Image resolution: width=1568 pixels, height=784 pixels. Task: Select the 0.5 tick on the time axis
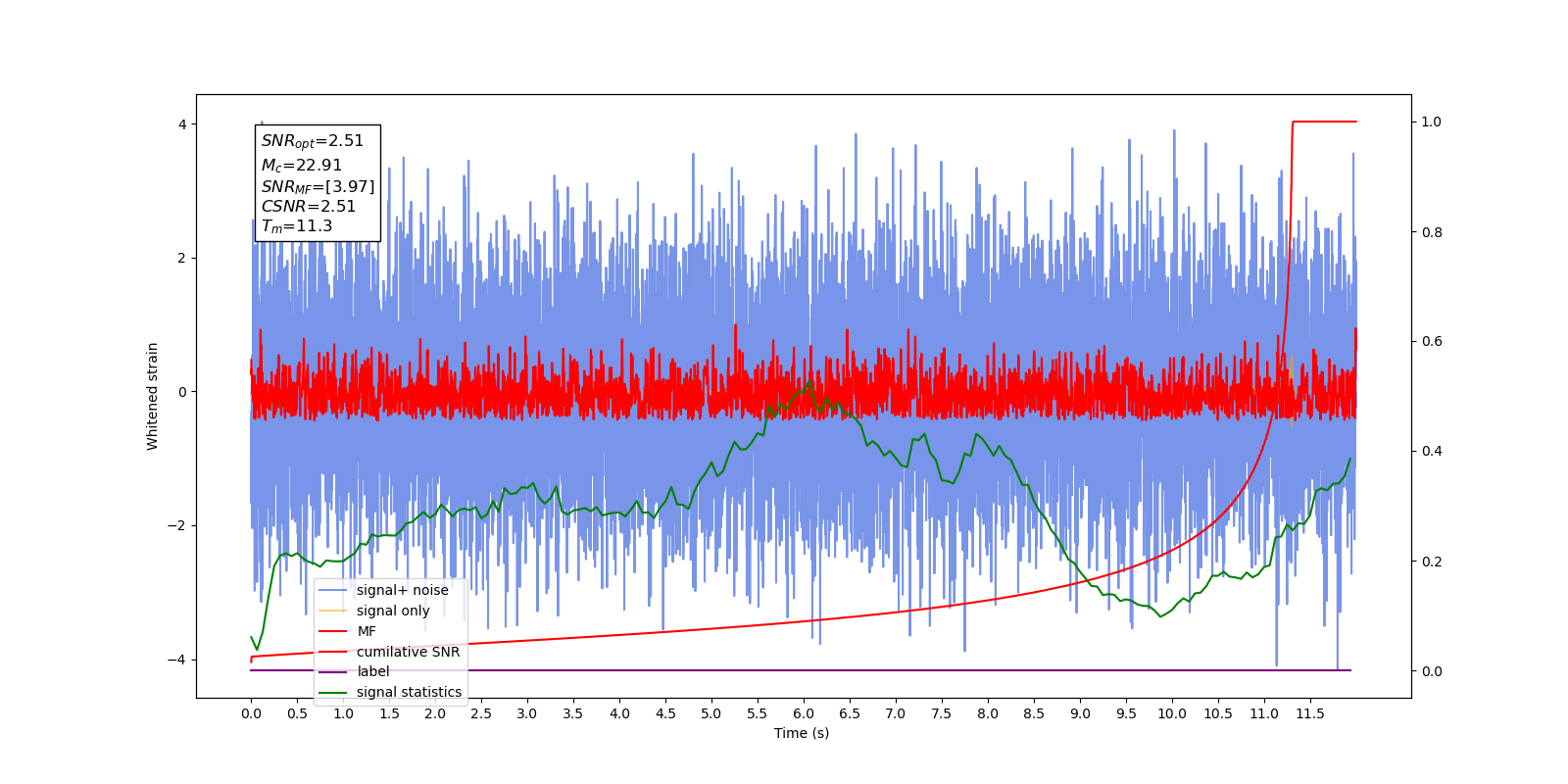297,713
